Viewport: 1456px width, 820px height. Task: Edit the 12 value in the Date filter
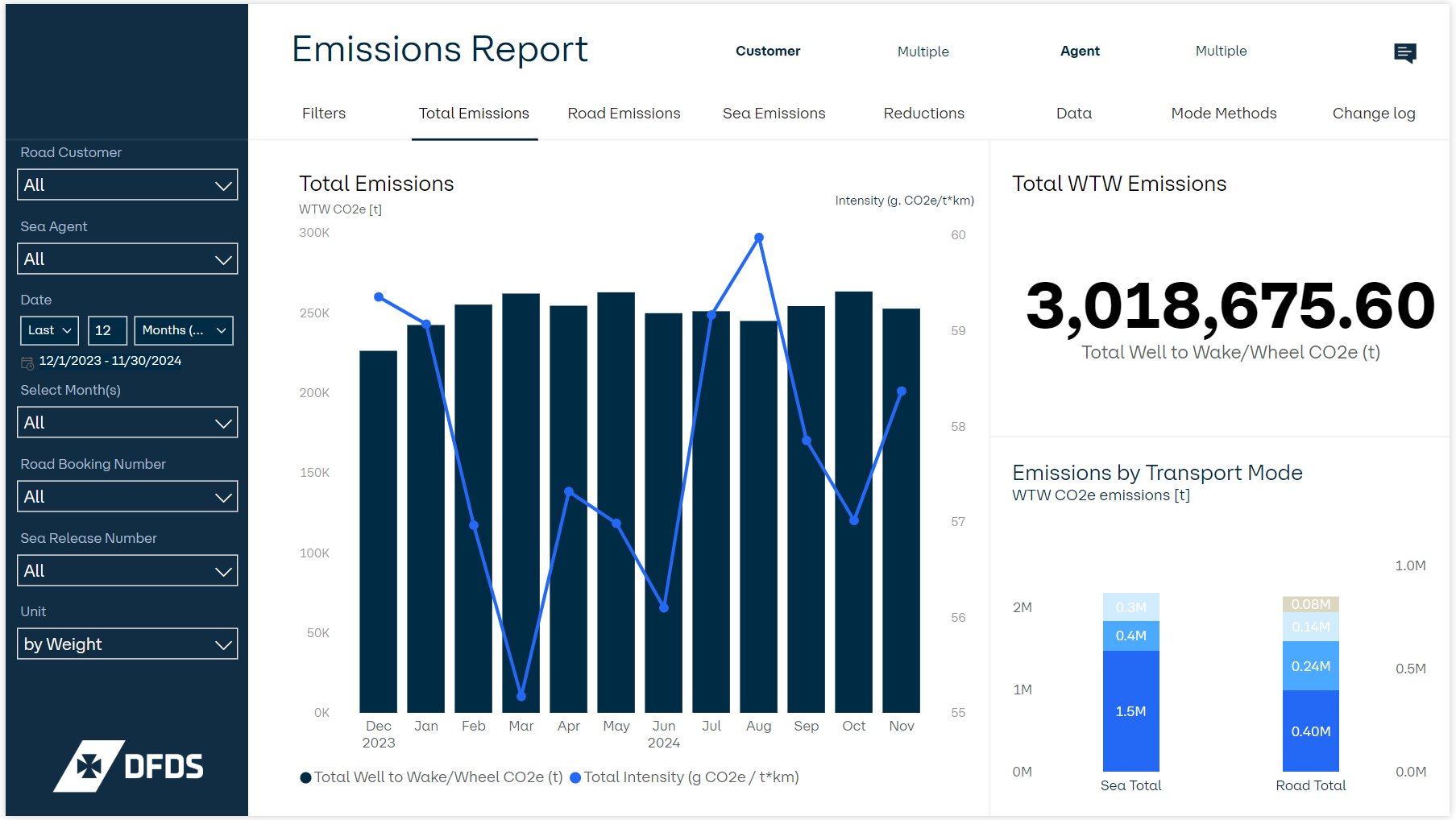click(x=107, y=330)
